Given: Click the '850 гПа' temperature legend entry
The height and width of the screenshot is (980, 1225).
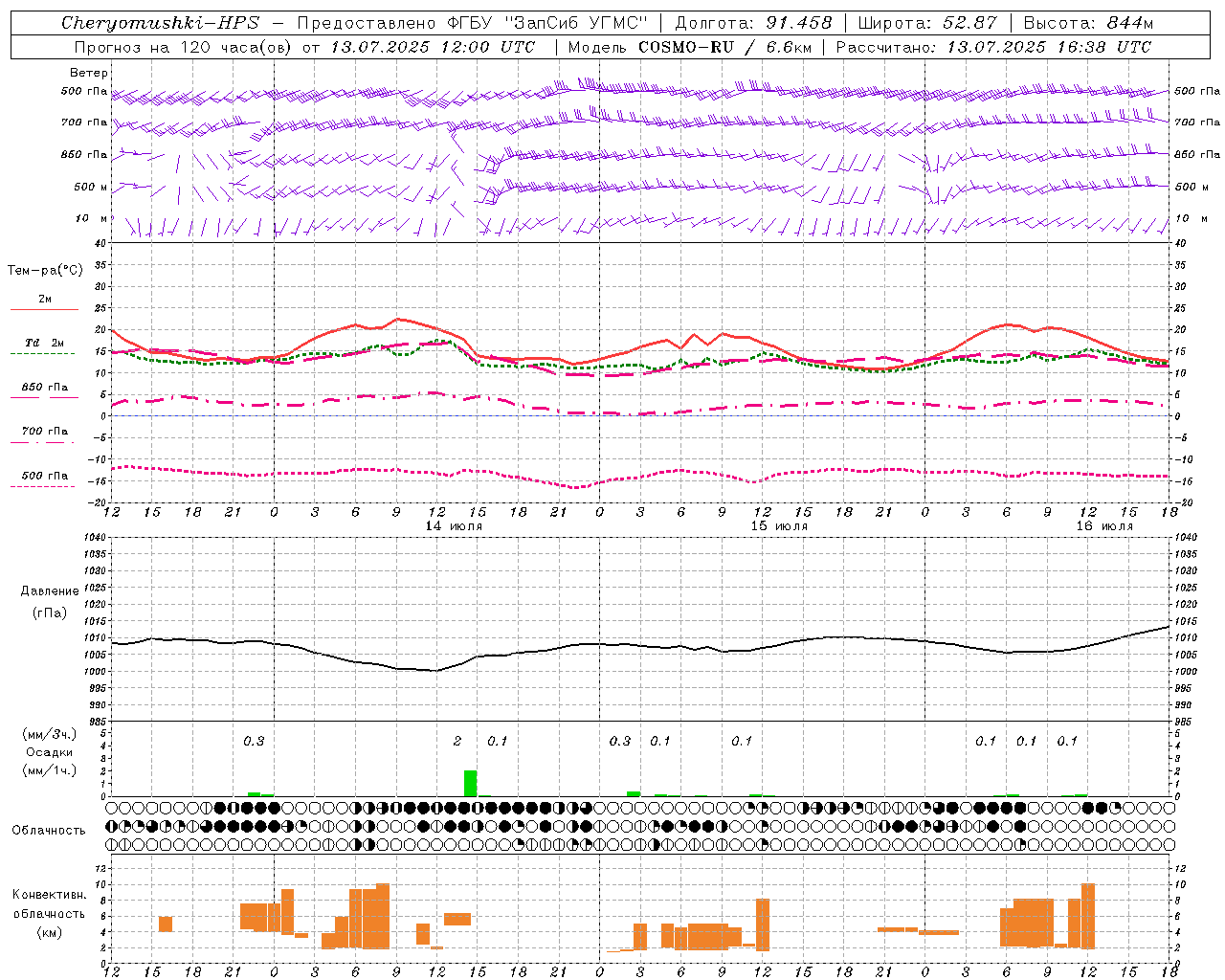Looking at the screenshot, I should pyautogui.click(x=45, y=388).
